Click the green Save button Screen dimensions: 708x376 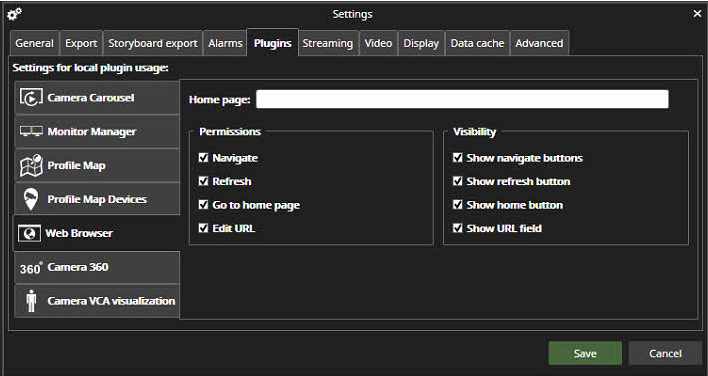click(x=585, y=353)
